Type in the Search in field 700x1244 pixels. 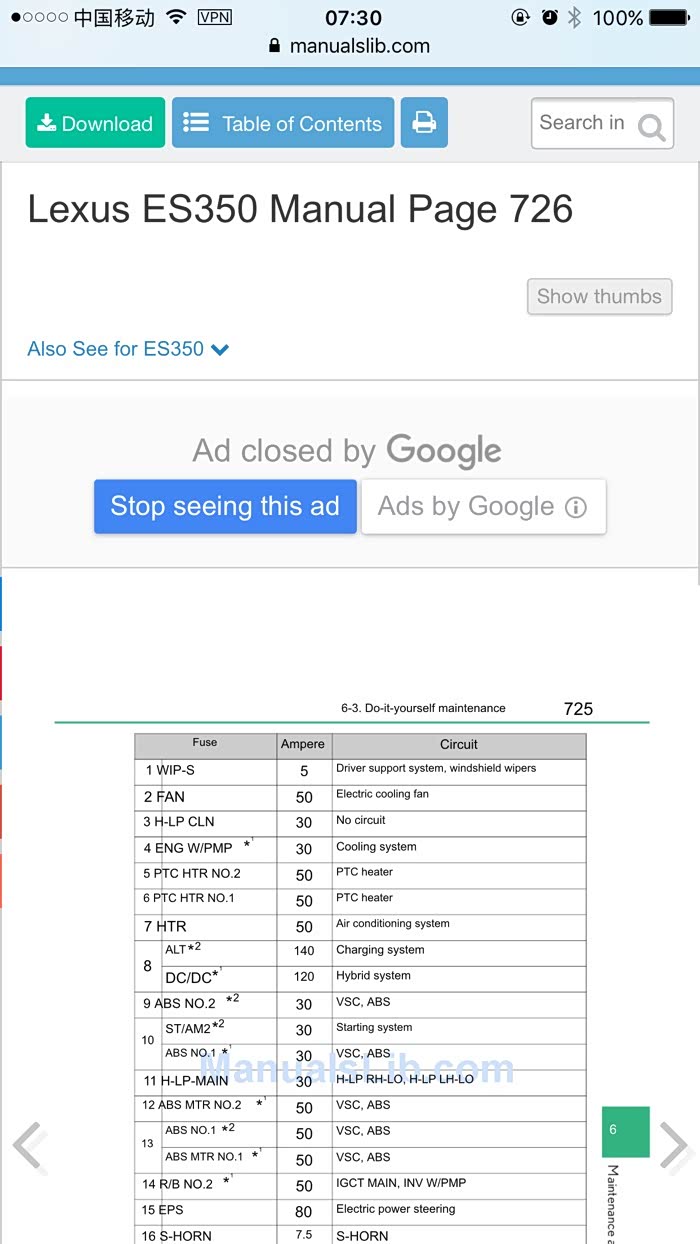click(x=582, y=123)
